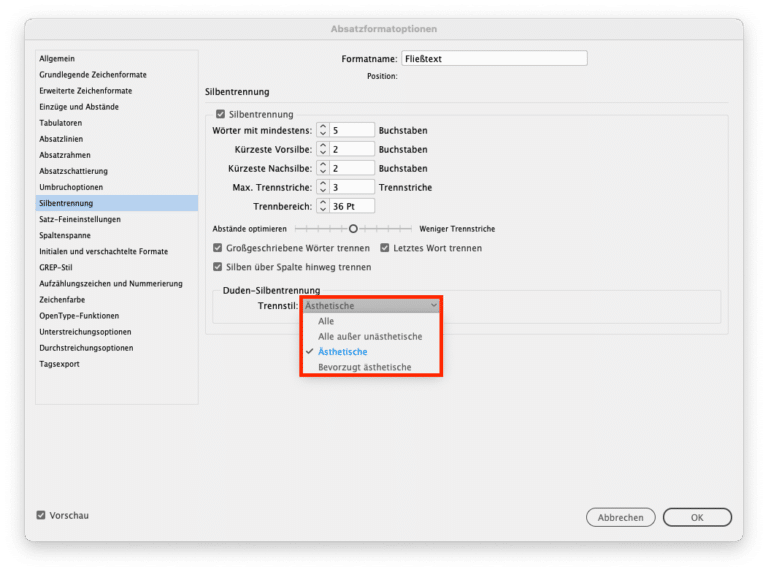The height and width of the screenshot is (572, 768).
Task: Click the OK button
Action: (x=697, y=517)
